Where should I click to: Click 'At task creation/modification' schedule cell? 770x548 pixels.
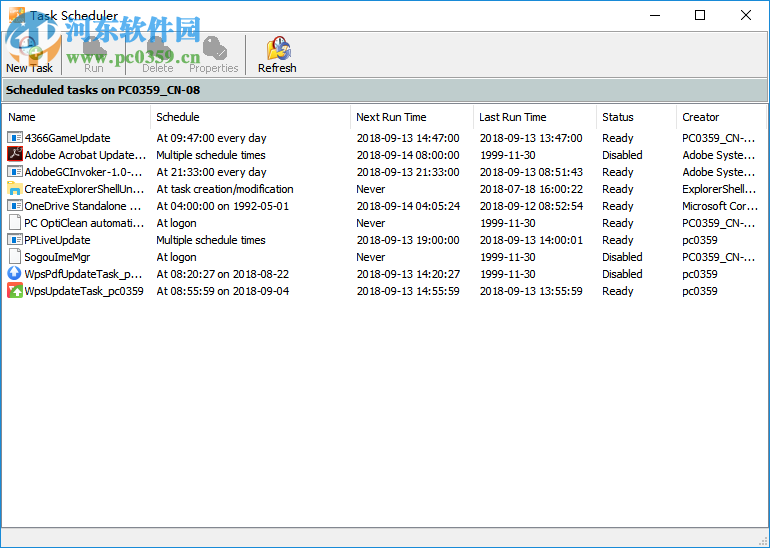[x=225, y=189]
